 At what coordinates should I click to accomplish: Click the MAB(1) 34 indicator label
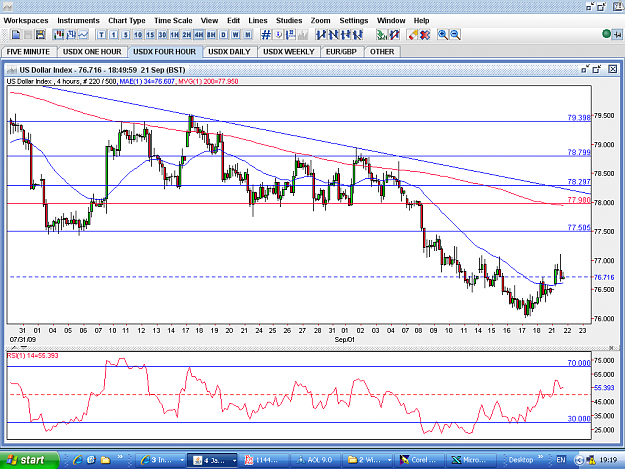[x=147, y=81]
